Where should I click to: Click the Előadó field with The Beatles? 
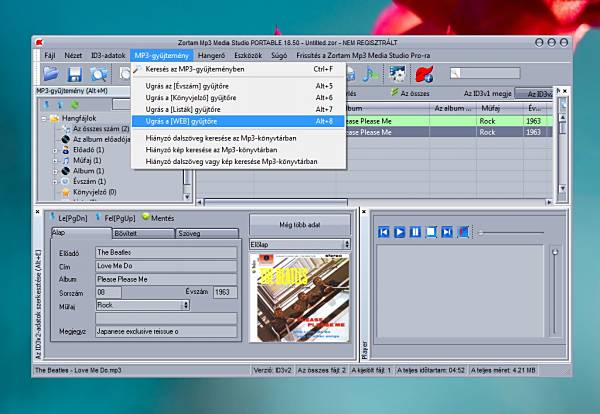(x=166, y=253)
